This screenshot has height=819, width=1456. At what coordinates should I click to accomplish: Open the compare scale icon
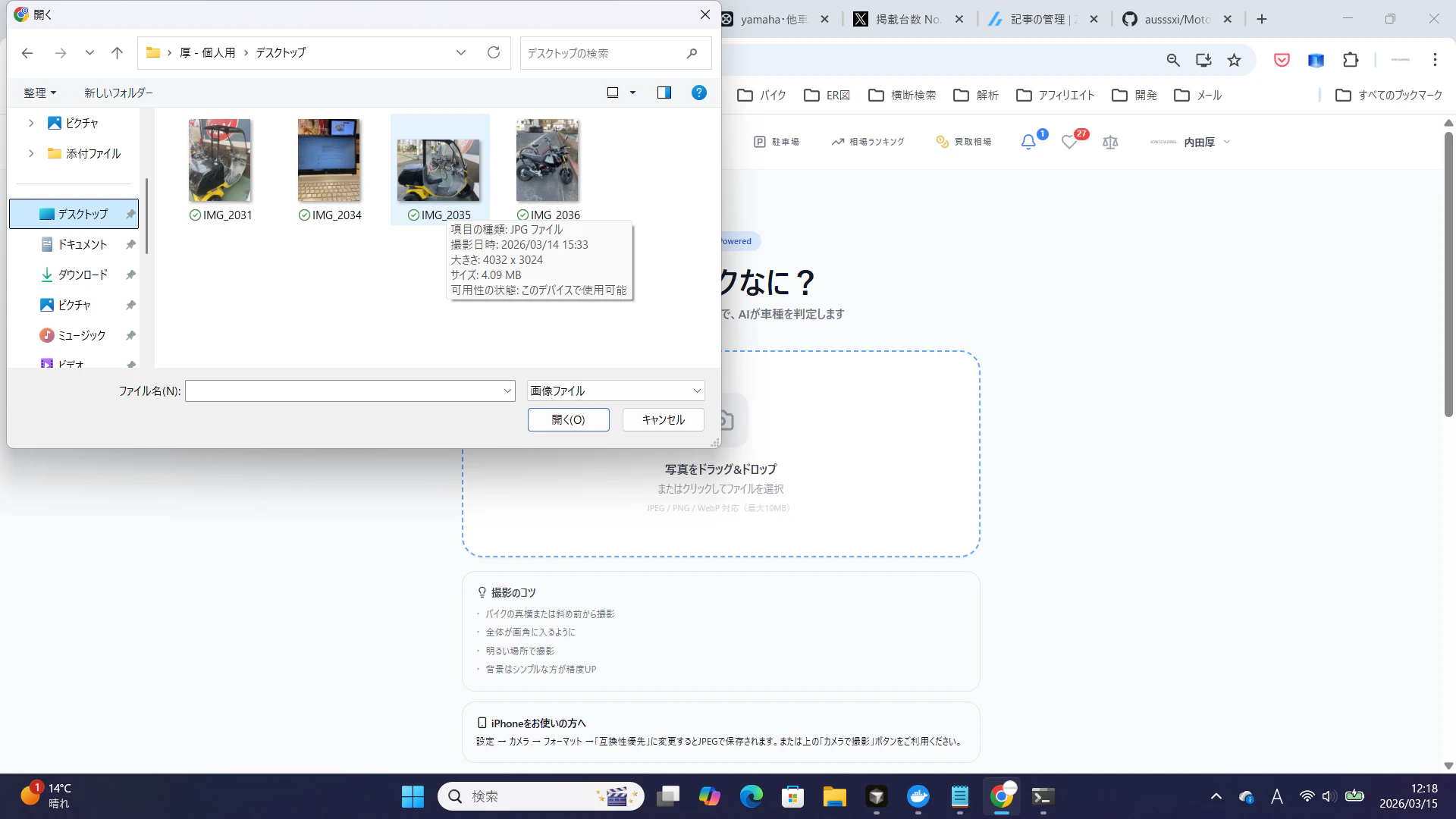pos(1110,142)
